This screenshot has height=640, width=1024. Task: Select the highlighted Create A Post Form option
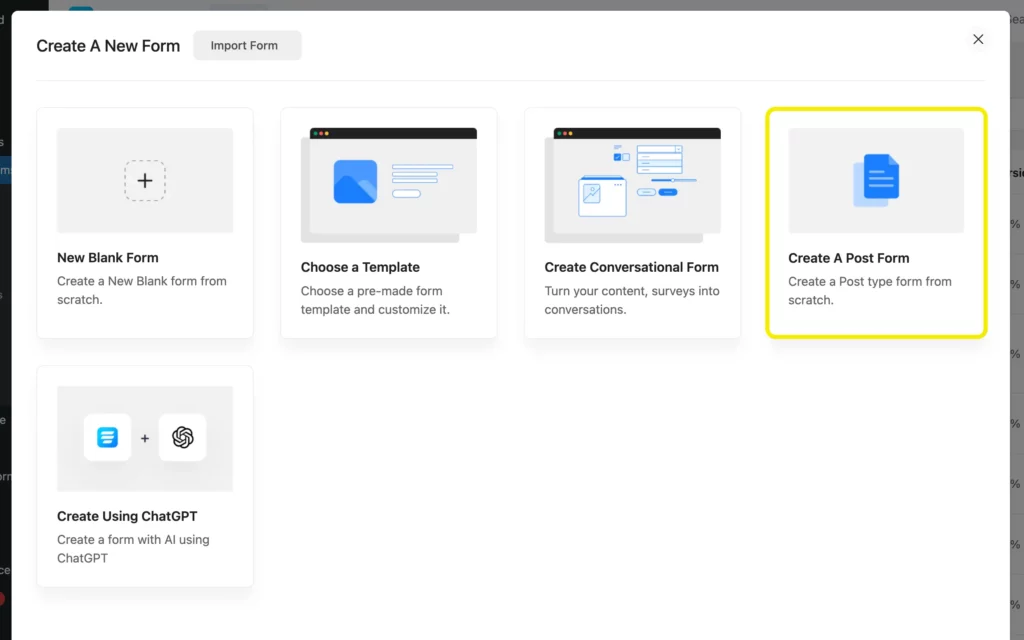pyautogui.click(x=876, y=221)
